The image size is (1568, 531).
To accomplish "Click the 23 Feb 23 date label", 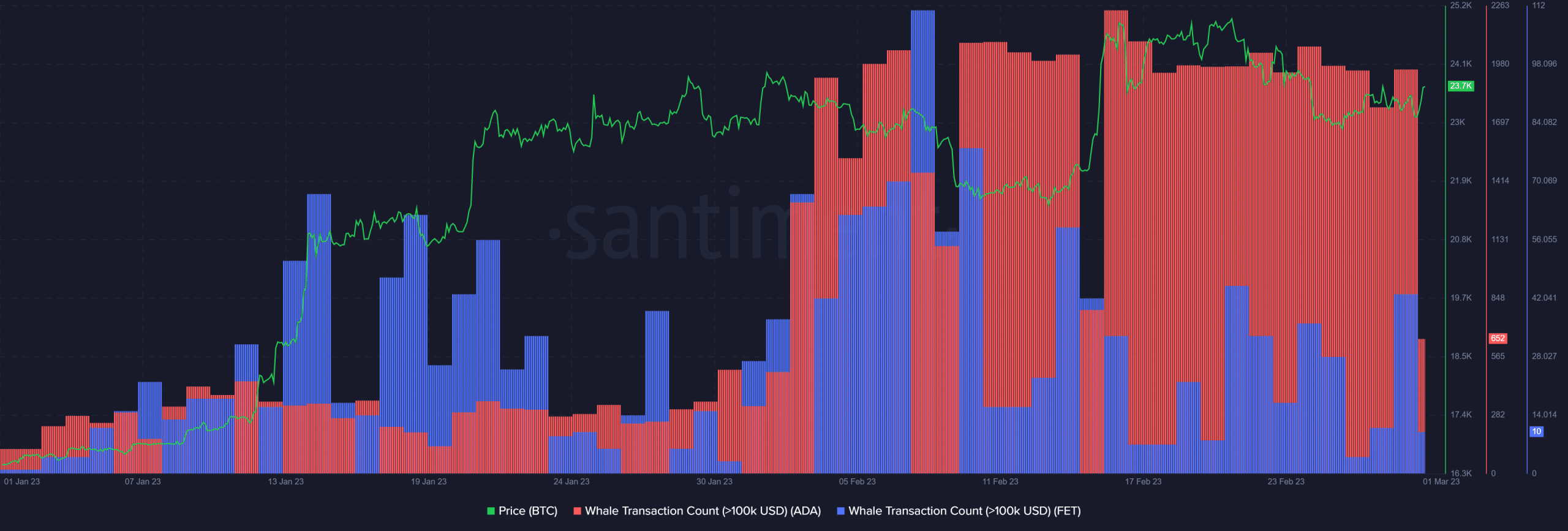I will tap(1286, 481).
